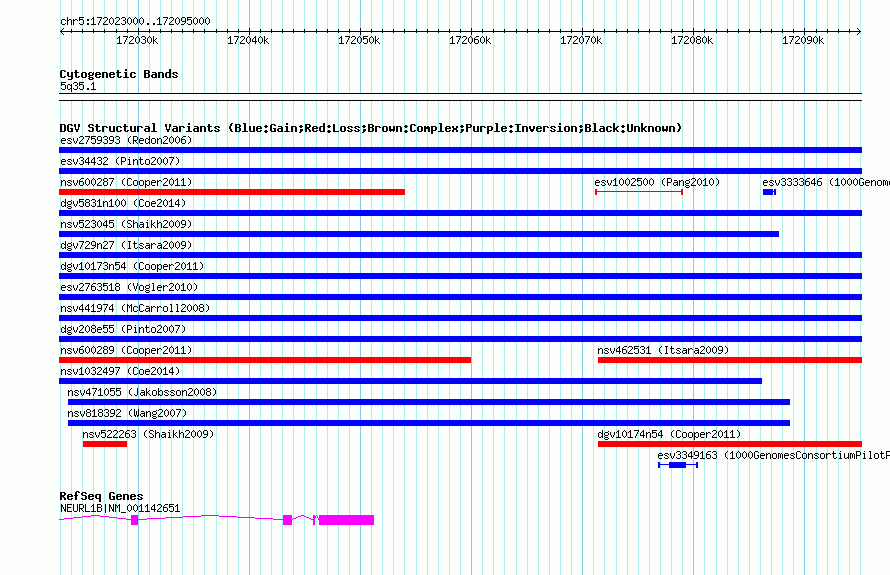This screenshot has height=575, width=890.
Task: Select the small blue esv3333646 feature glyph
Action: (769, 192)
